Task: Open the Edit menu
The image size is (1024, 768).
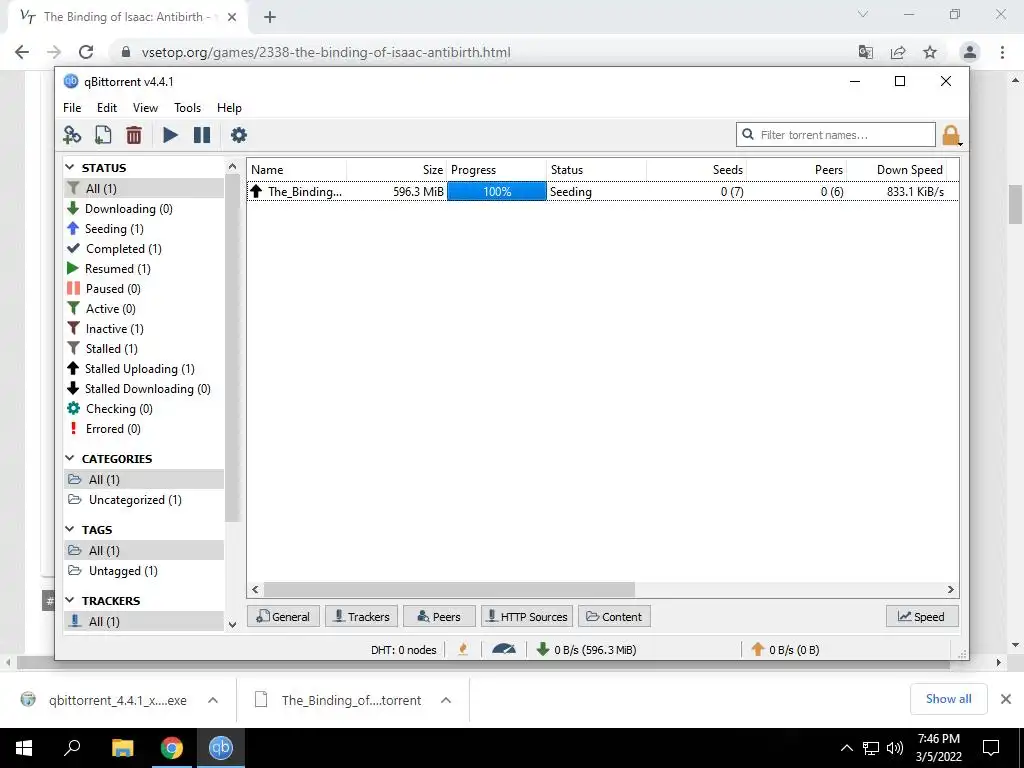Action: [106, 108]
